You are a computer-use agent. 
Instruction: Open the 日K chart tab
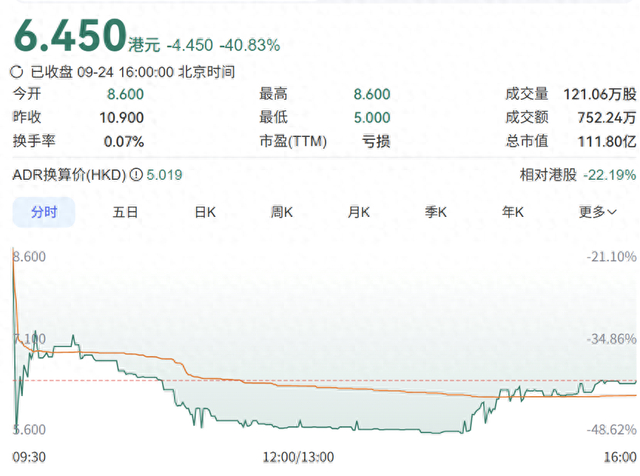click(x=205, y=212)
